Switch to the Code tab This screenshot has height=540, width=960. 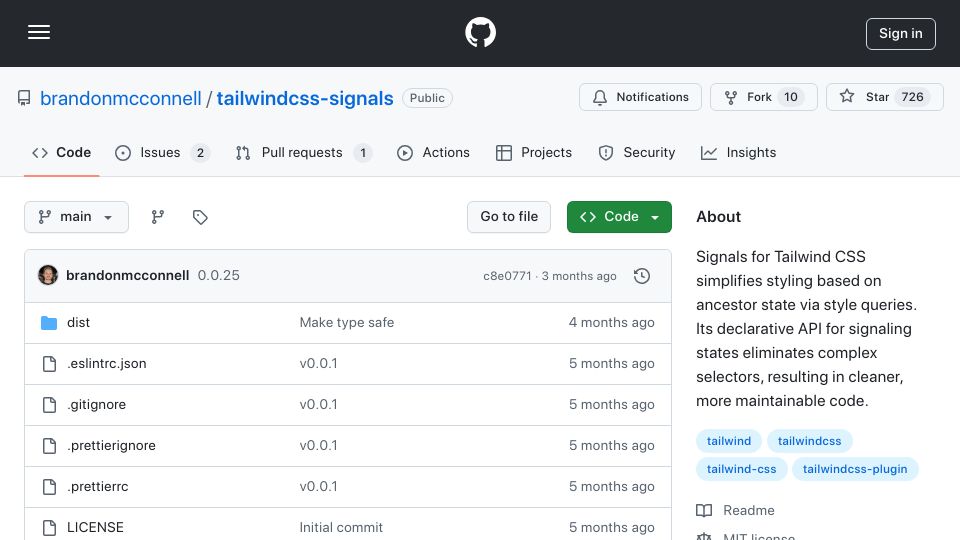click(61, 152)
